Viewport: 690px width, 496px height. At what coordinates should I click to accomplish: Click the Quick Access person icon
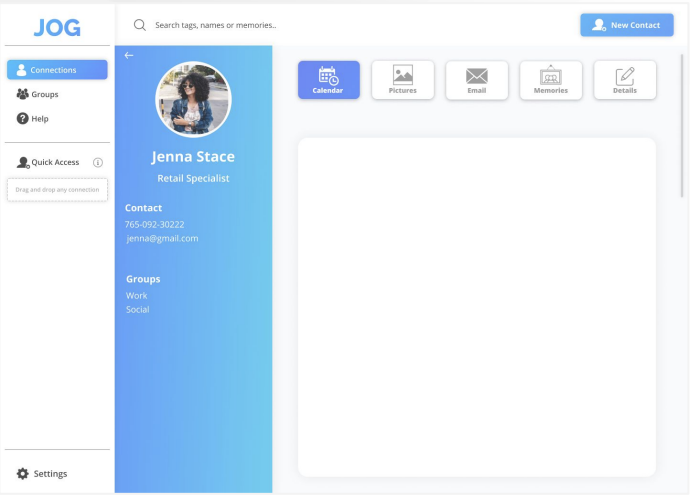[23, 162]
